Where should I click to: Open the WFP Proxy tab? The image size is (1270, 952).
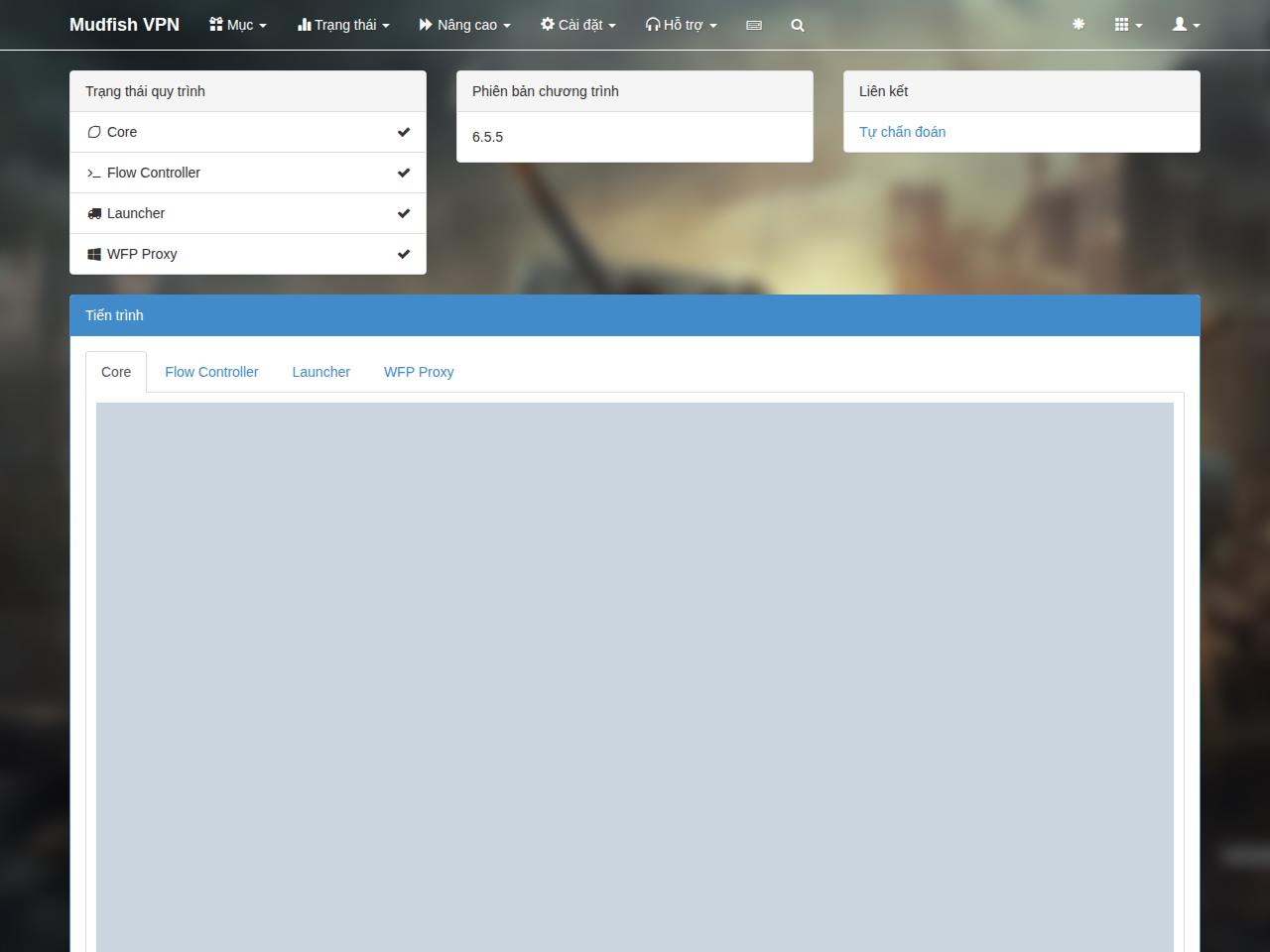coord(419,372)
